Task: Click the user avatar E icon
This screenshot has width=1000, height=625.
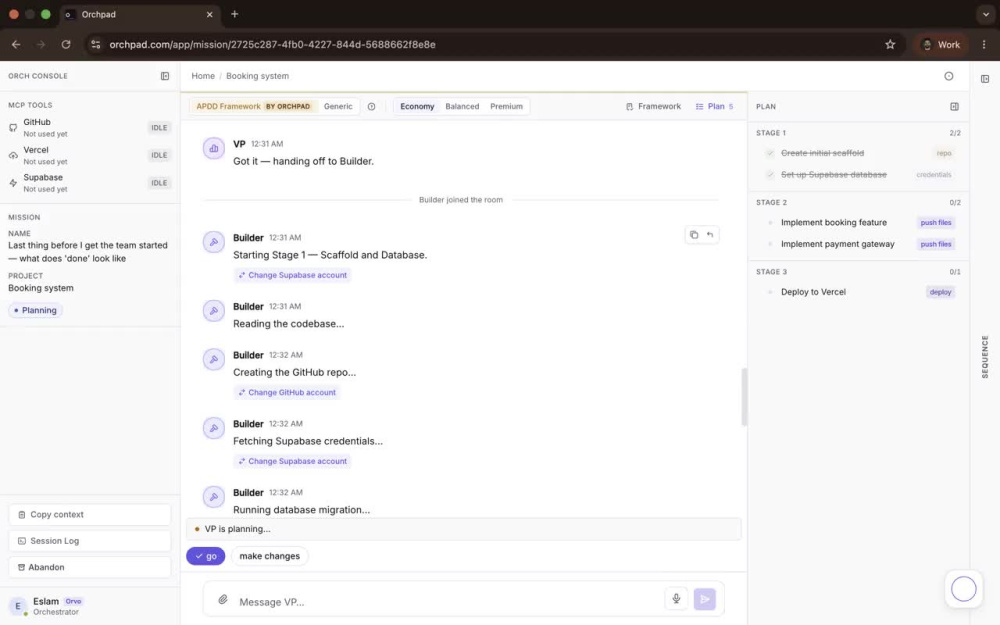Action: click(x=18, y=606)
